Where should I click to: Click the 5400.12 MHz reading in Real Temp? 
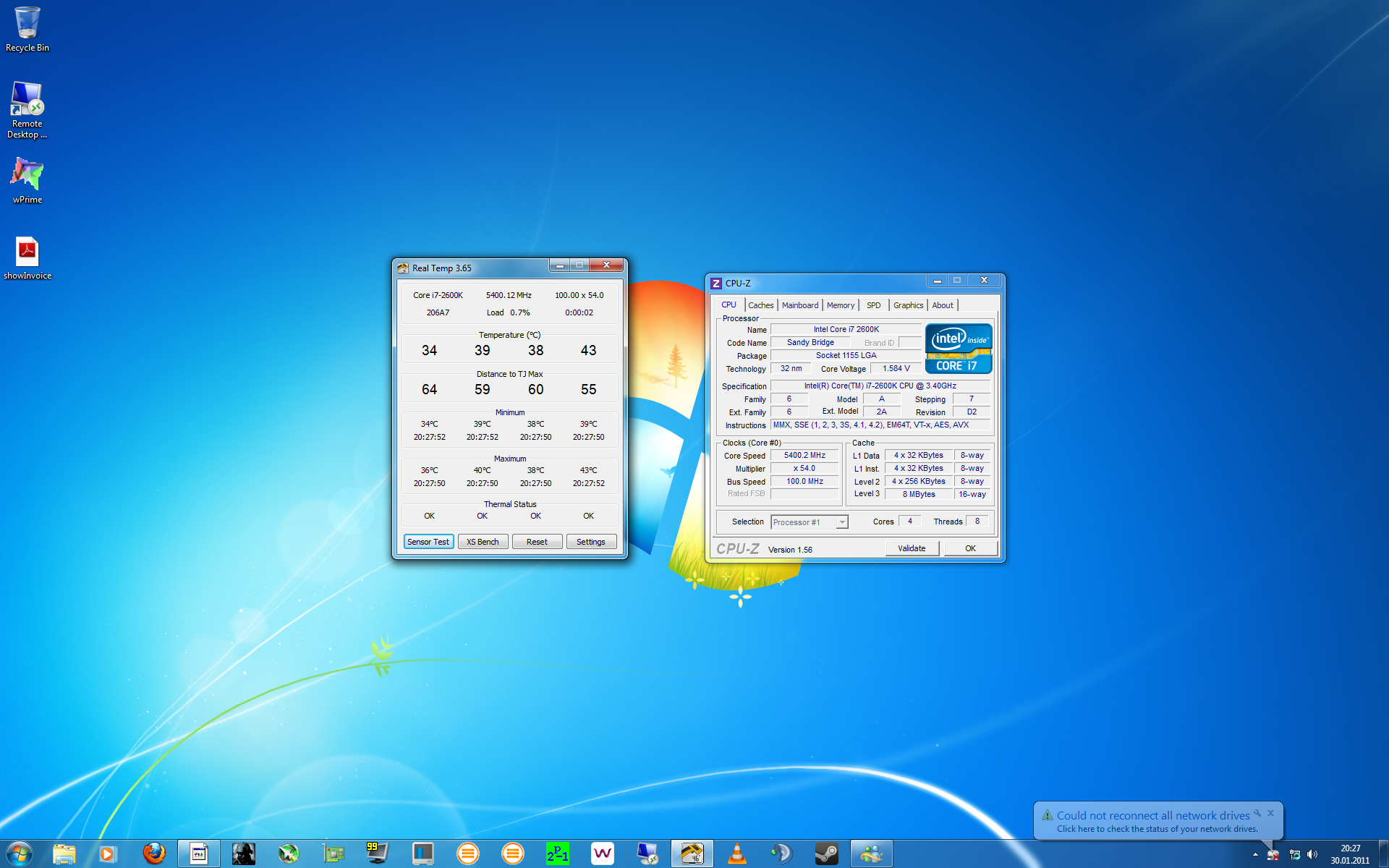coord(509,295)
